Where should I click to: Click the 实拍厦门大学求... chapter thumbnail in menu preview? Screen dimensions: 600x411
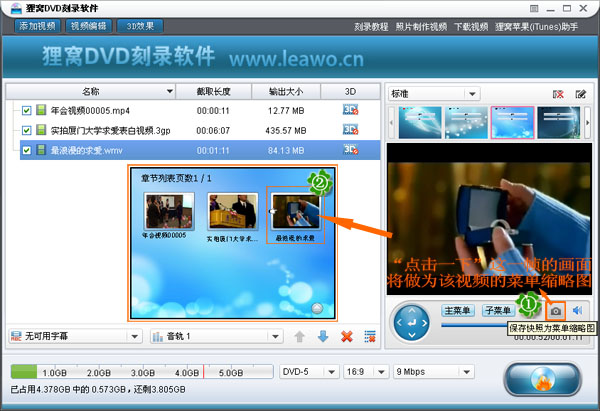[233, 212]
